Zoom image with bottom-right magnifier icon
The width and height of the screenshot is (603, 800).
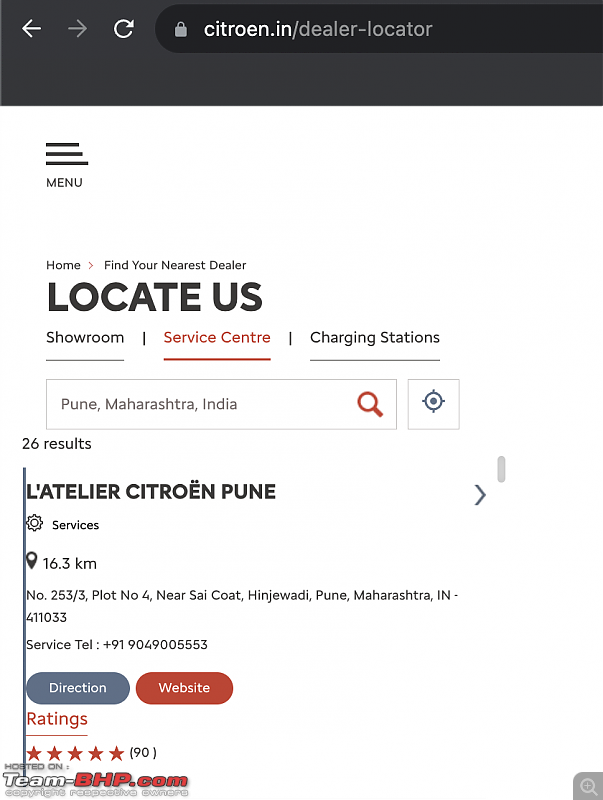click(588, 786)
